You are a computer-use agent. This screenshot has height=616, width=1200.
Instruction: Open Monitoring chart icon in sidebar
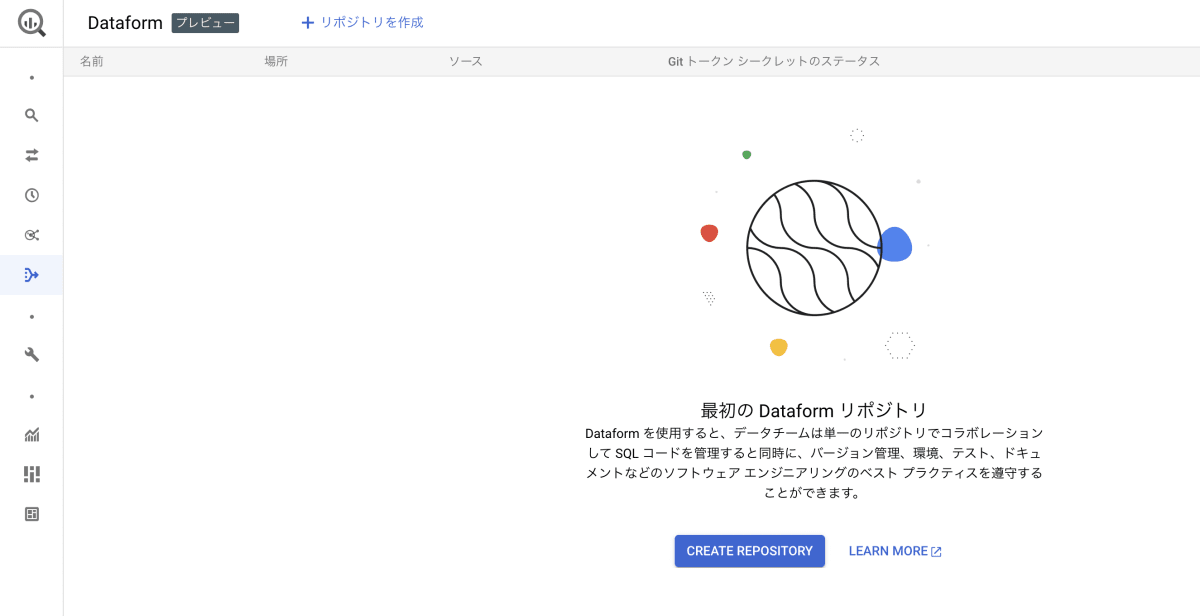pos(32,434)
